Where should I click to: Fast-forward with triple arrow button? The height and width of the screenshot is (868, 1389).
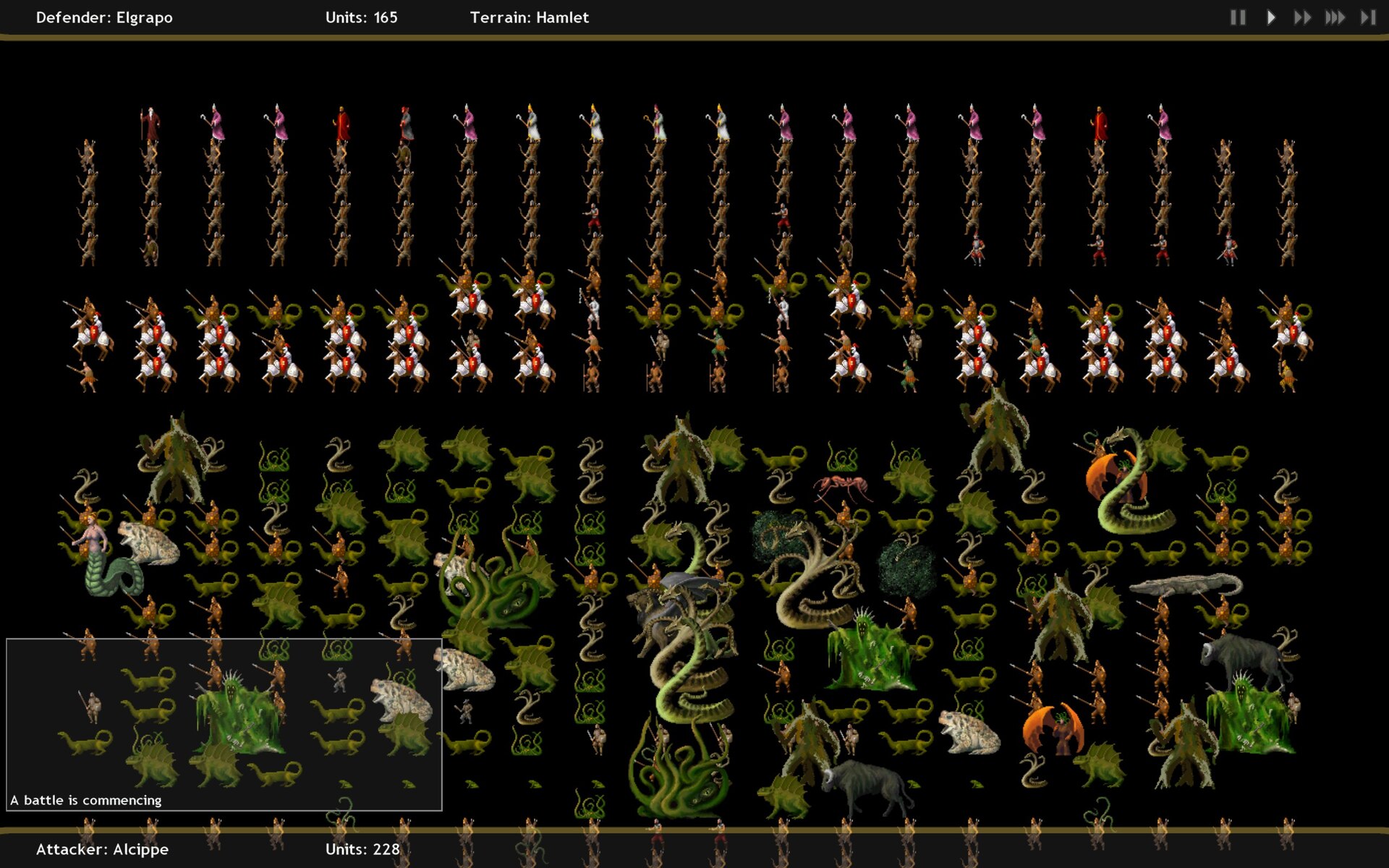click(1335, 17)
